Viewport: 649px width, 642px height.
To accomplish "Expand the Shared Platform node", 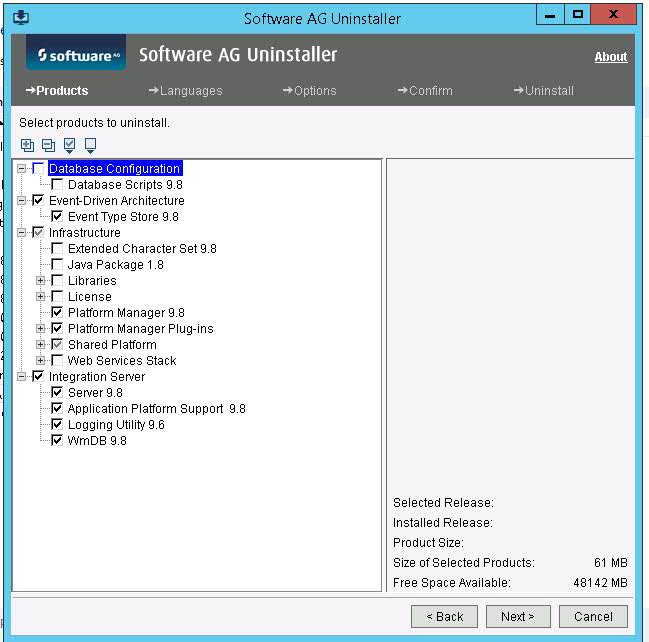I will click(x=41, y=344).
